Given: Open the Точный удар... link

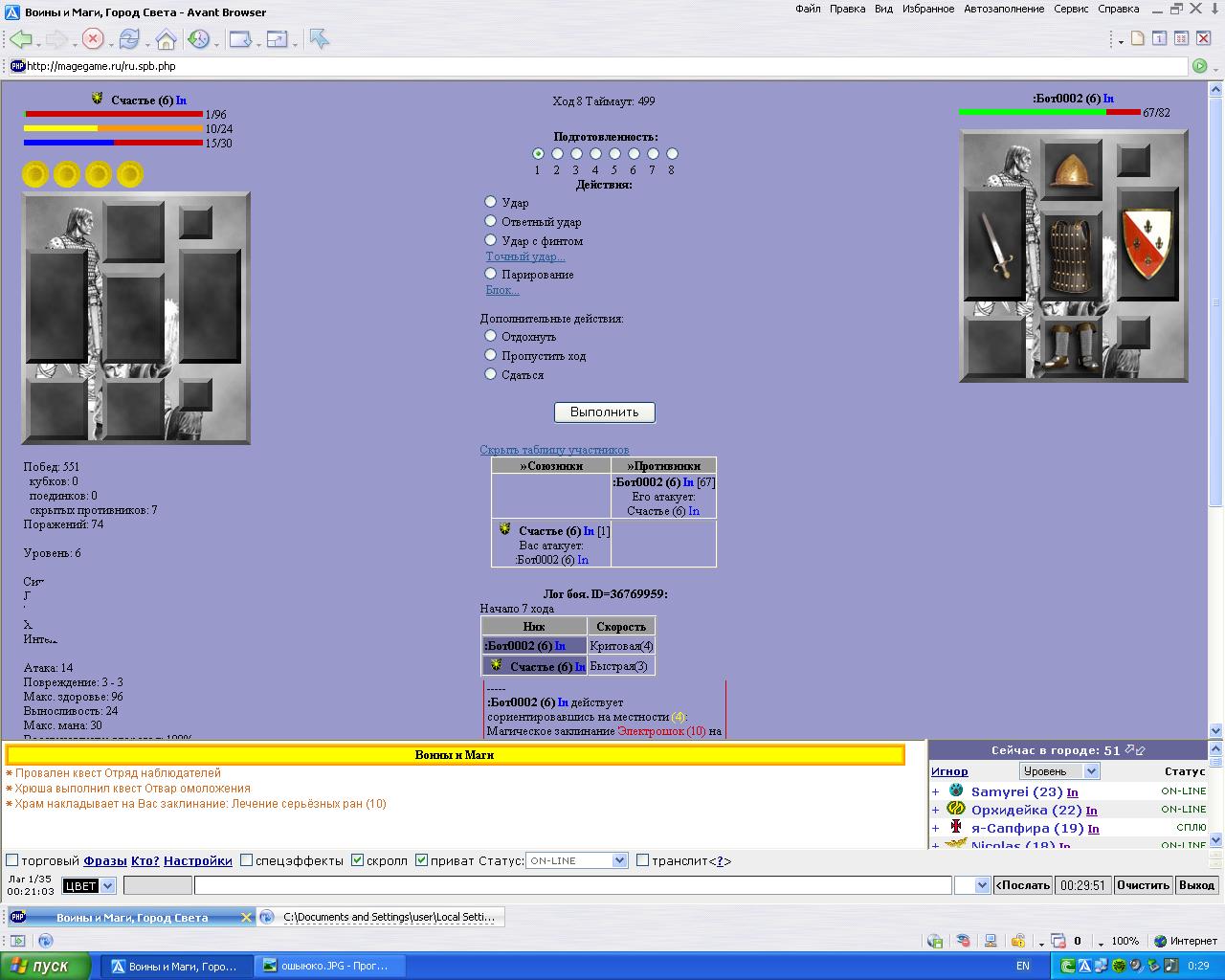Looking at the screenshot, I should point(525,256).
